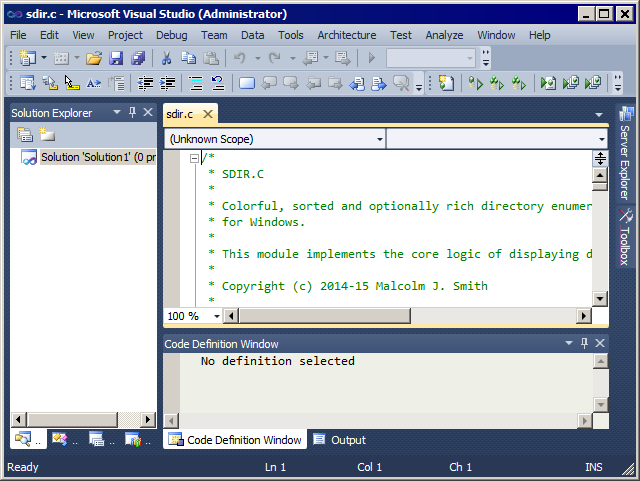
Task: Click Display an Object Member List icon
Action: point(28,84)
